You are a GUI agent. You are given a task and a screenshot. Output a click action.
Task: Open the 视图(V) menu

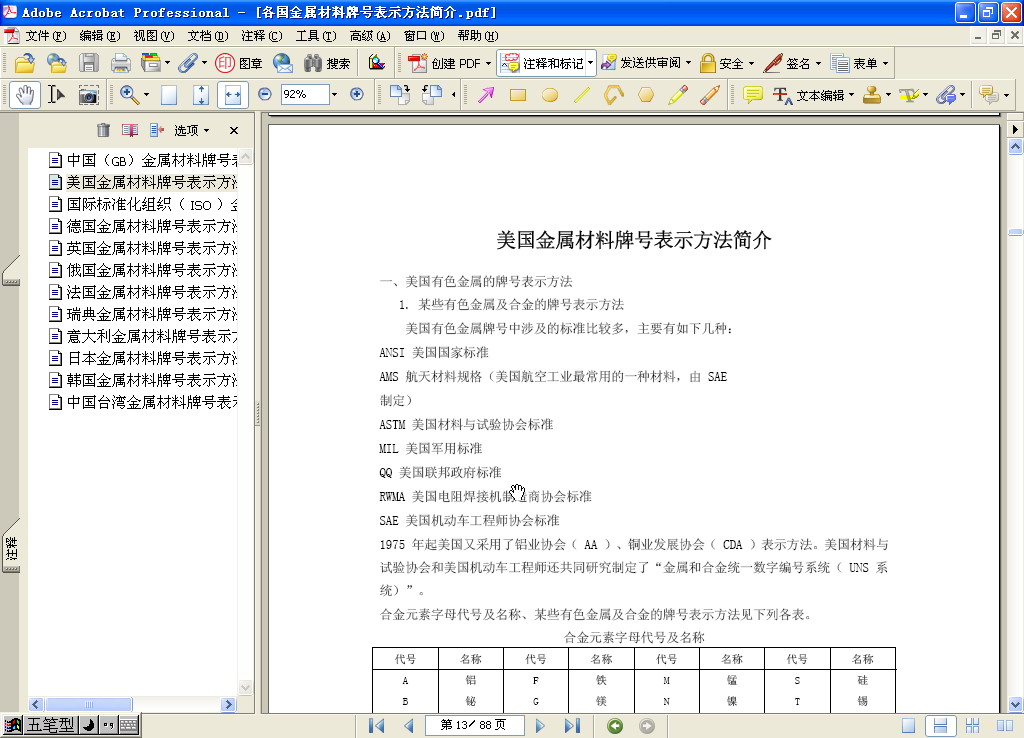tap(154, 36)
